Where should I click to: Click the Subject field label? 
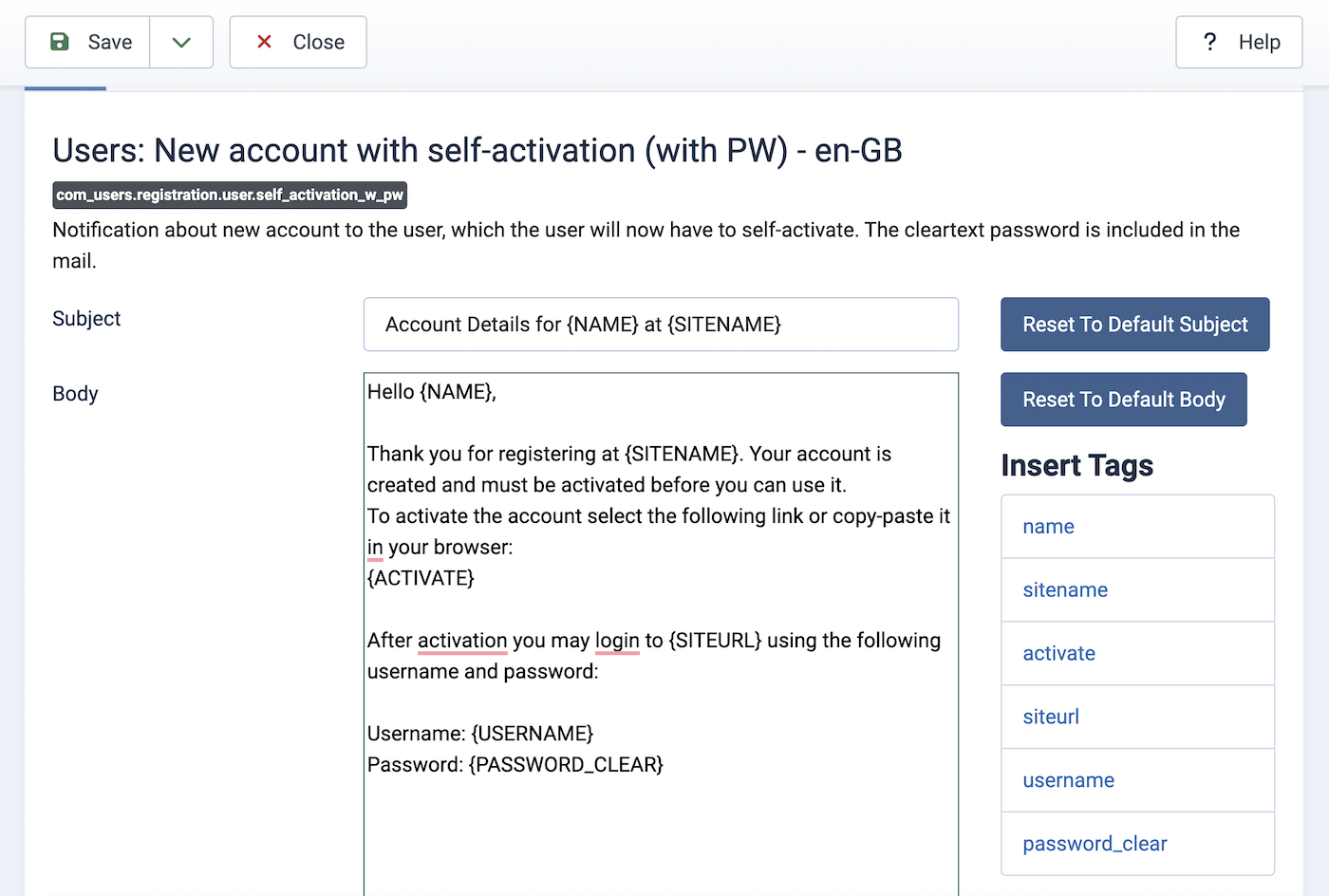click(86, 319)
